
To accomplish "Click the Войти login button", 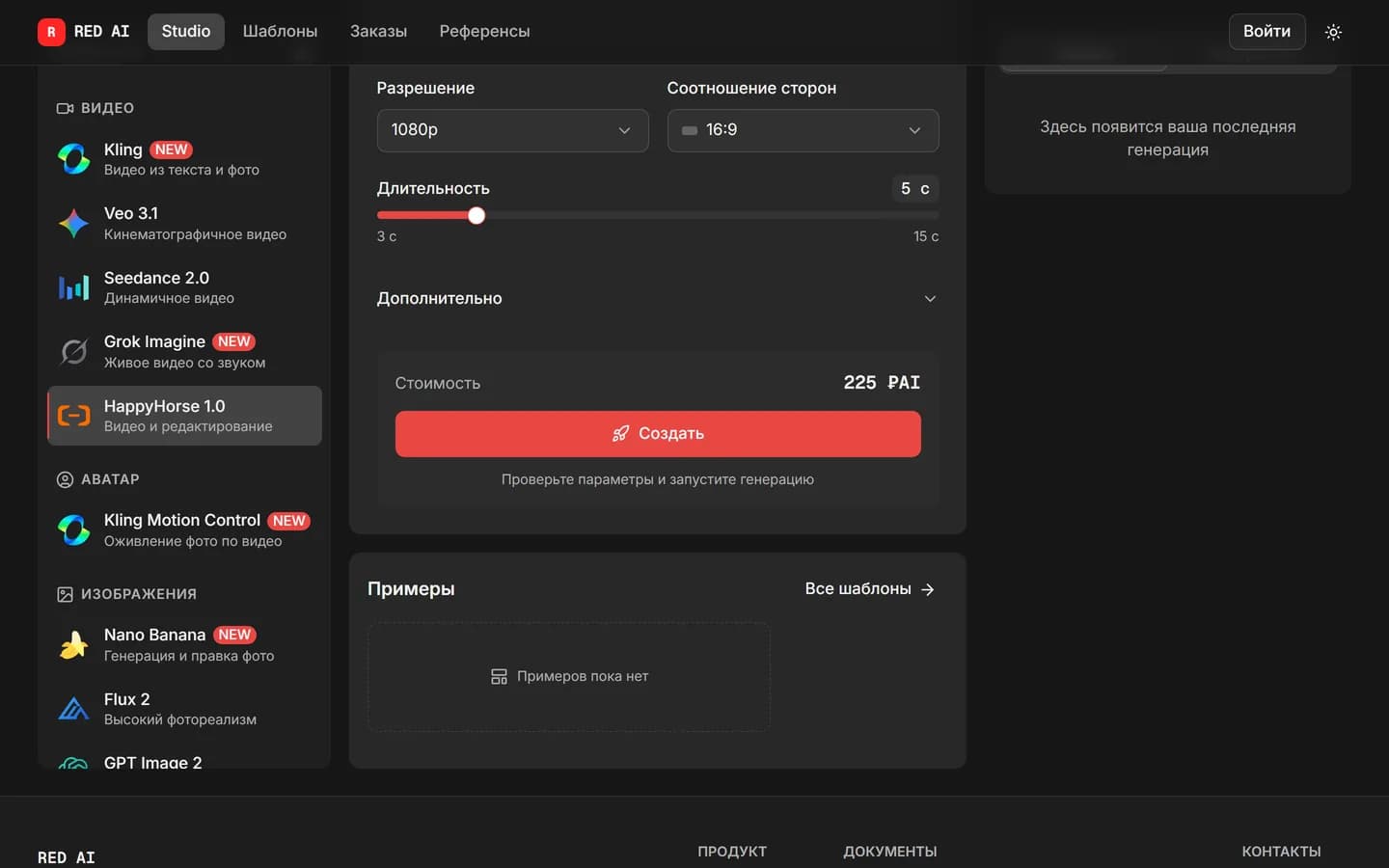I will point(1266,32).
